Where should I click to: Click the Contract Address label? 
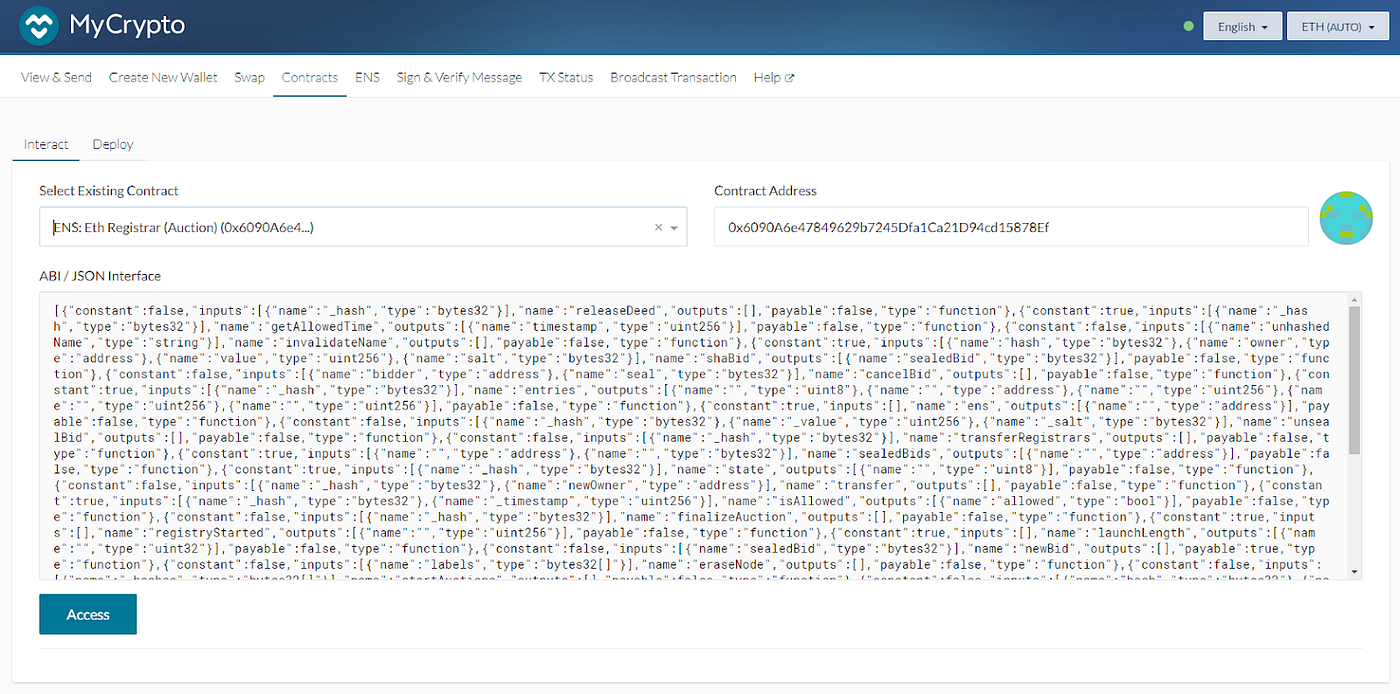[765, 190]
